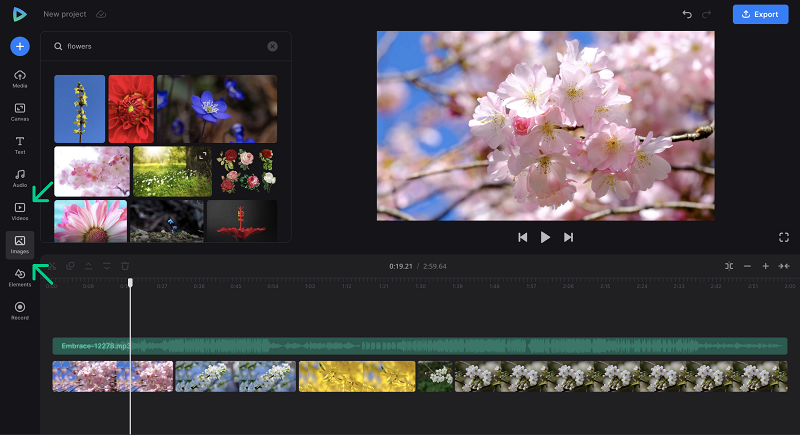The width and height of the screenshot is (800, 435).
Task: Open the Videos stock panel
Action: [x=20, y=211]
